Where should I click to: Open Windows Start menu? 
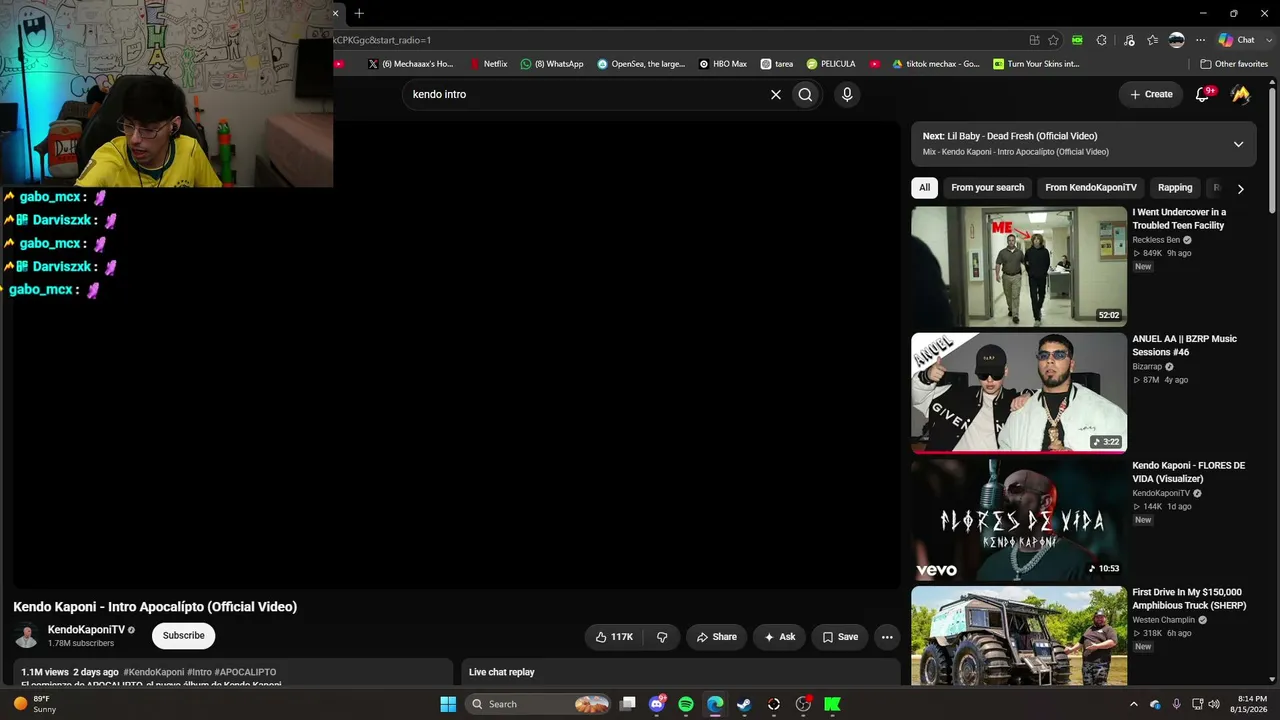pyautogui.click(x=448, y=704)
